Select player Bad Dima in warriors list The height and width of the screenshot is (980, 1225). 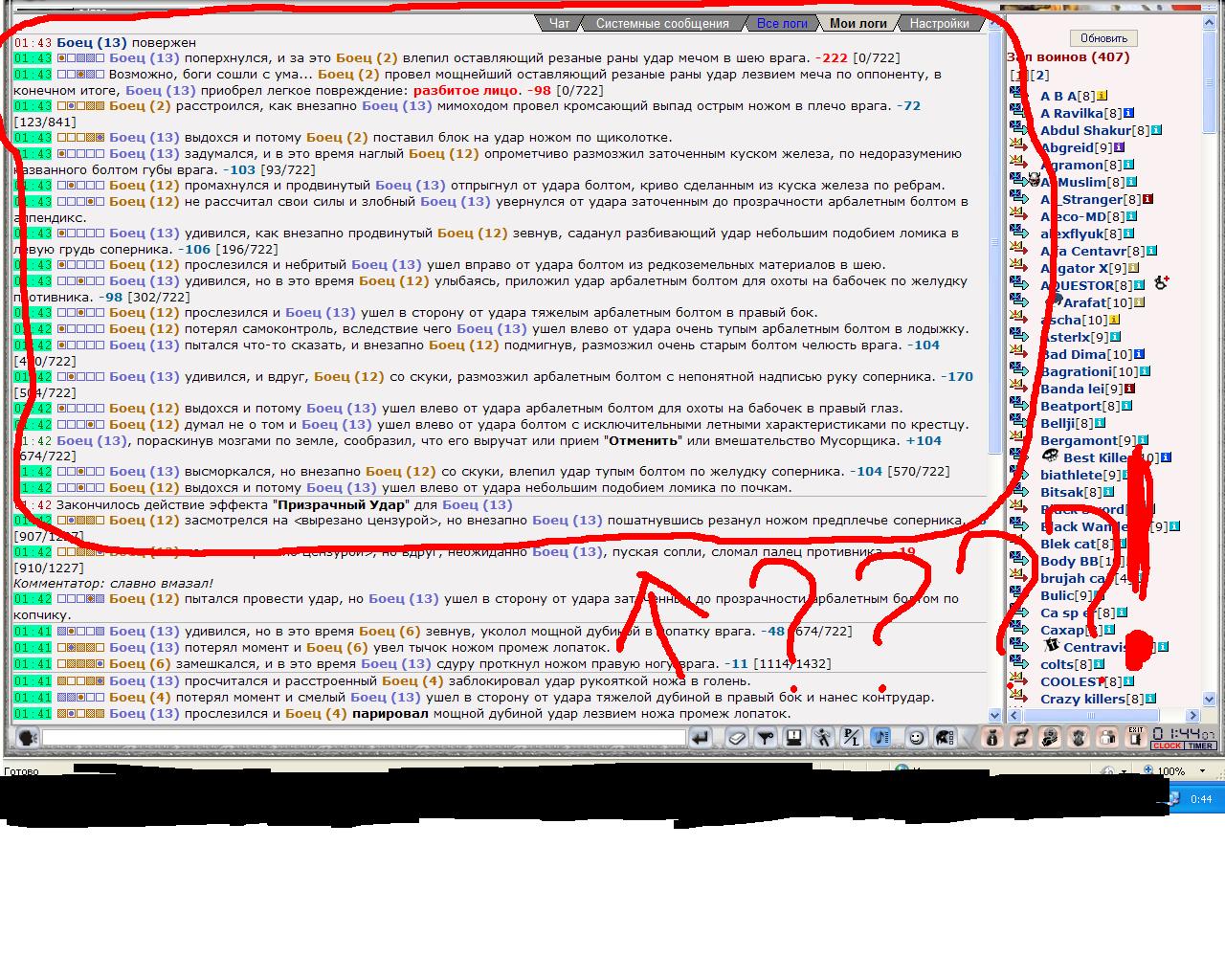pyautogui.click(x=1073, y=354)
